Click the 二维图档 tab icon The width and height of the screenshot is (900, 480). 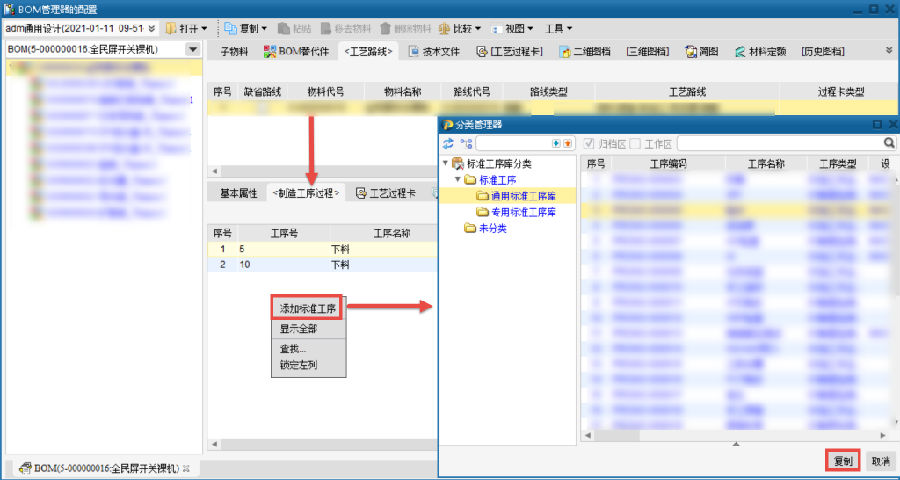tap(565, 51)
